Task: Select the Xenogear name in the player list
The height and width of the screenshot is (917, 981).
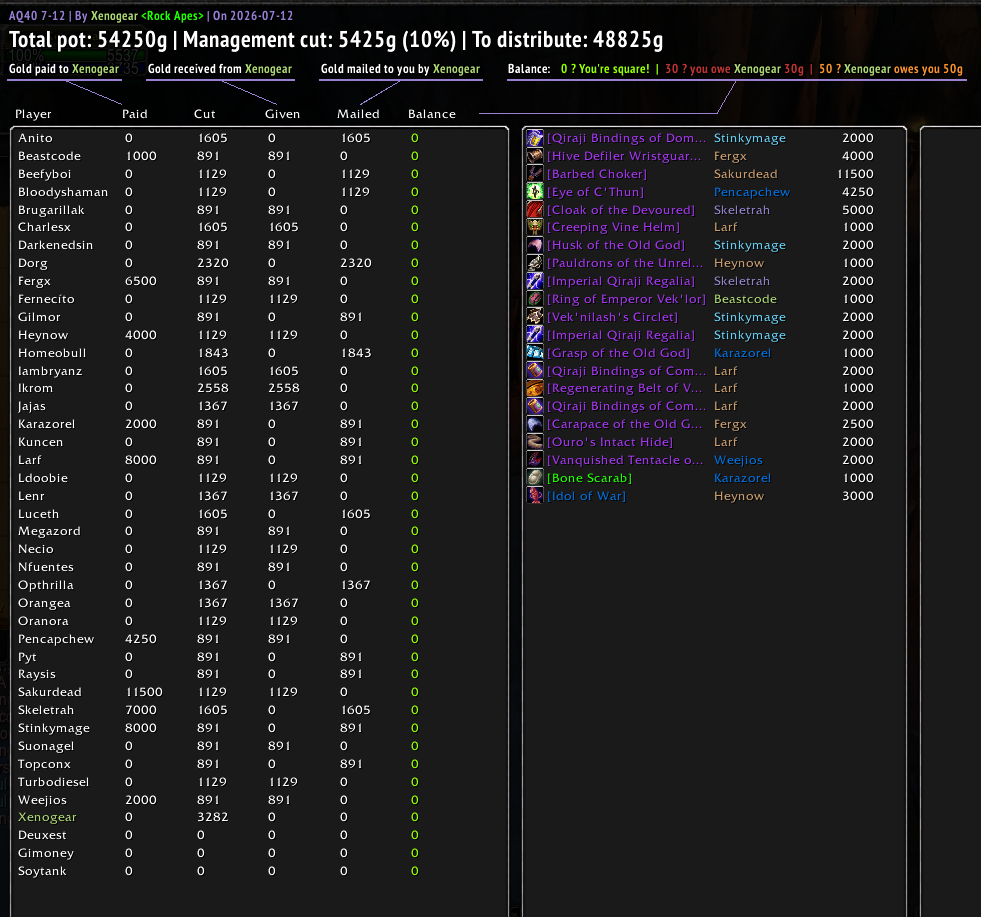Action: click(x=47, y=817)
